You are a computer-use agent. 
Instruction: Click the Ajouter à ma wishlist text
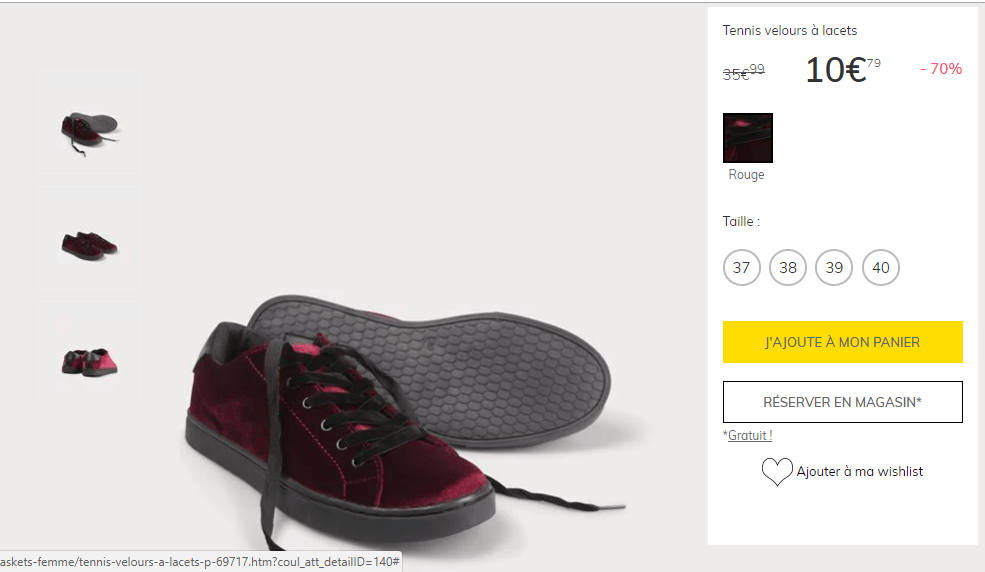coord(859,472)
